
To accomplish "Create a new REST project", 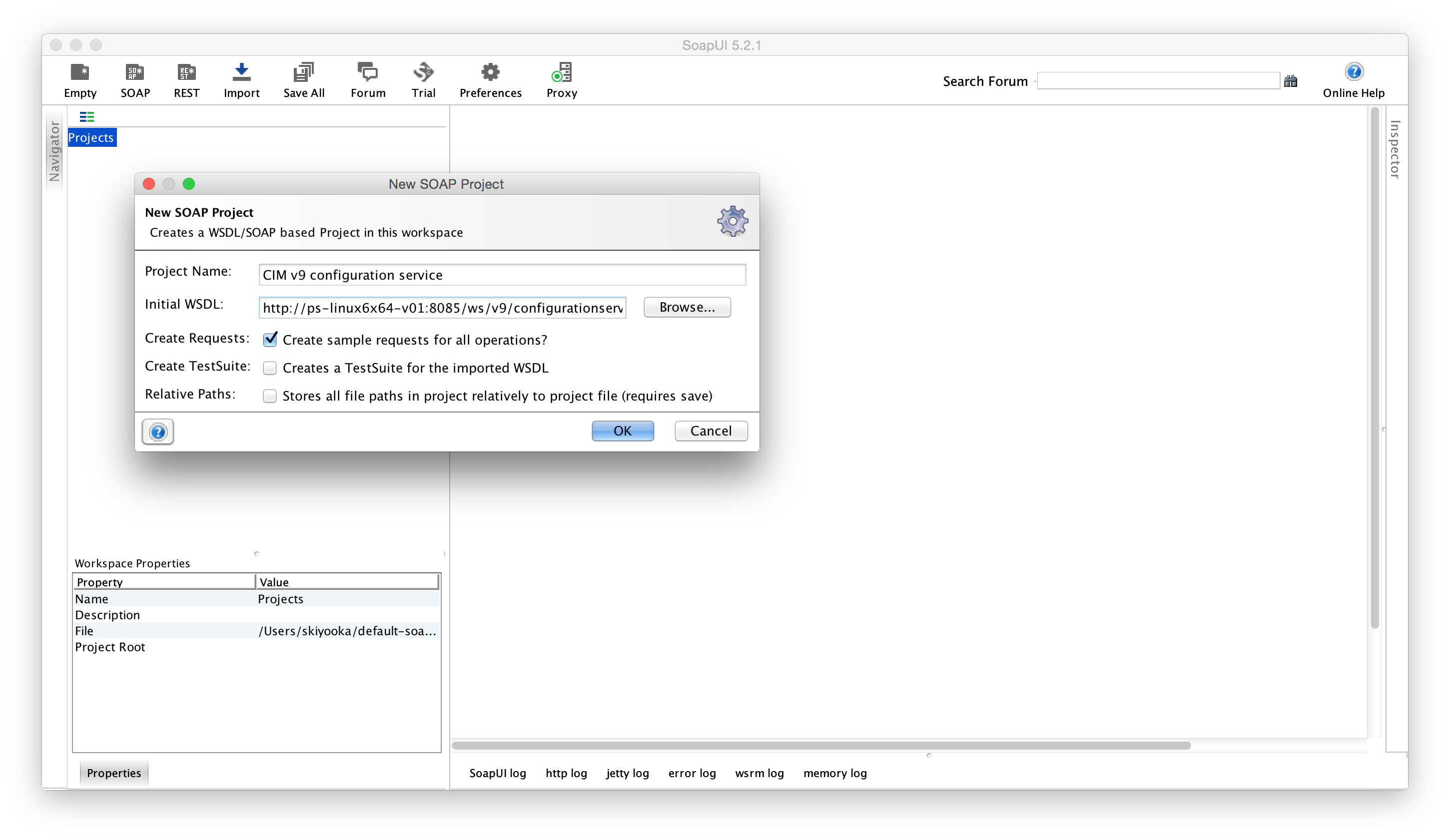I will (x=186, y=80).
